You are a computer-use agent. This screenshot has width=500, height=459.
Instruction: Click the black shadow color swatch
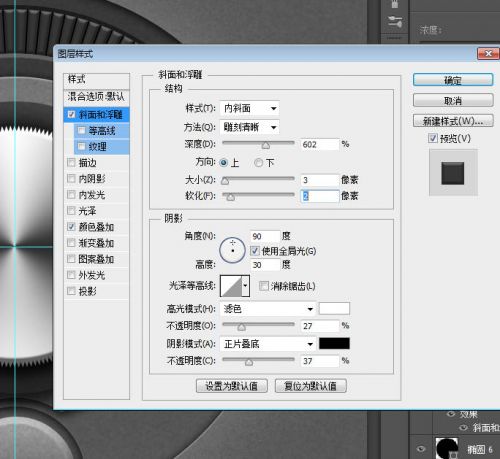click(334, 343)
